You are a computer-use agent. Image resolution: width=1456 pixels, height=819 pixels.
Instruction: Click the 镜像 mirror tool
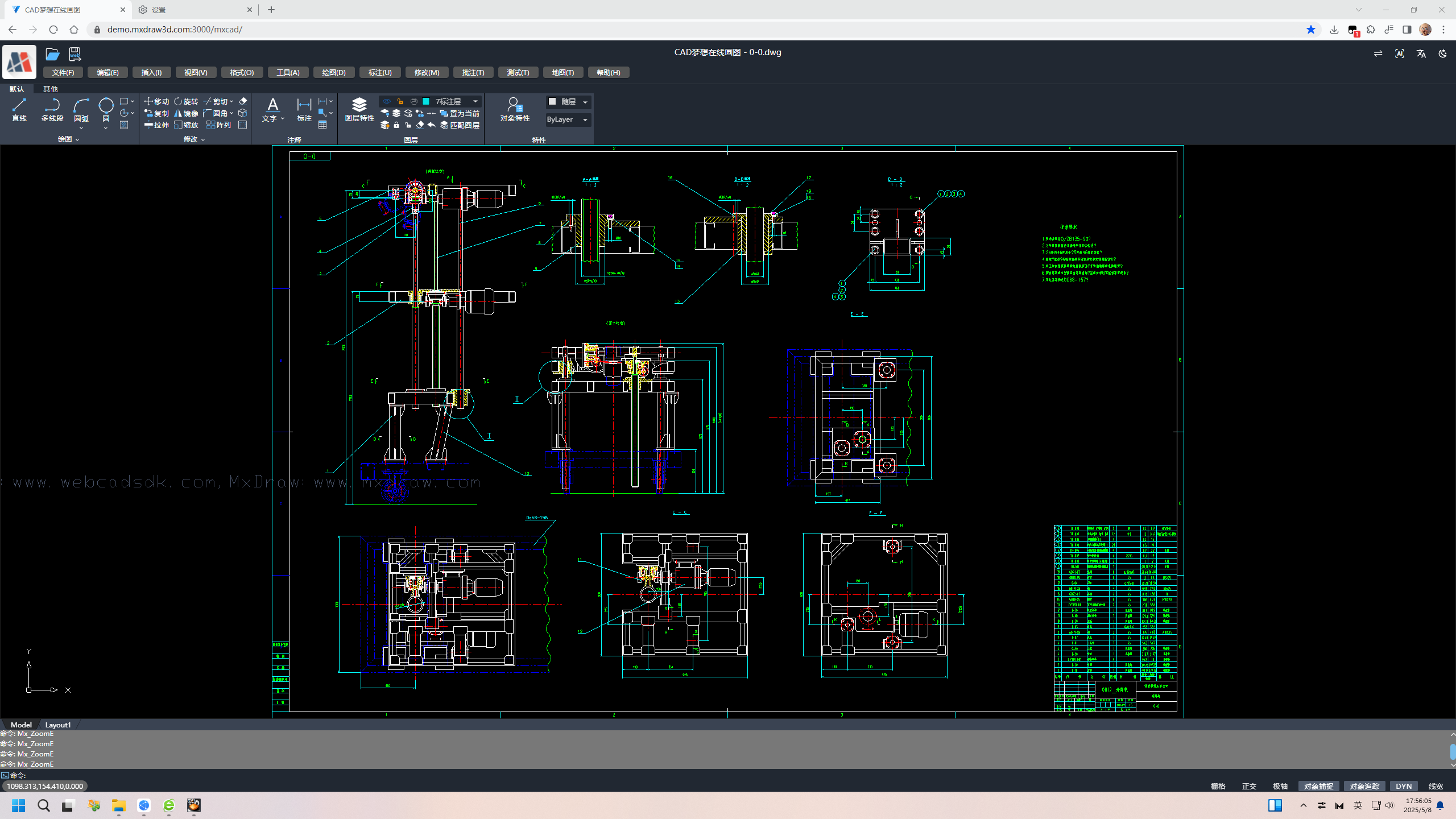(x=186, y=113)
